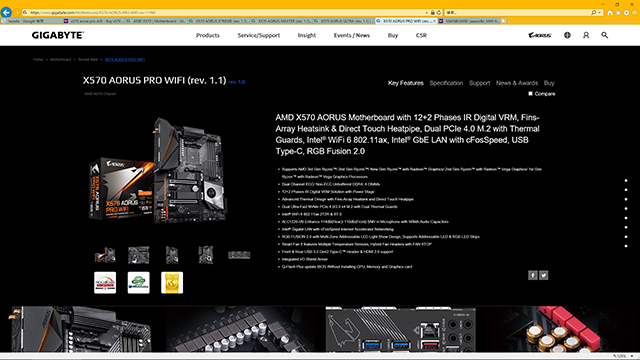Tick the Compare checkbox
The height and width of the screenshot is (360, 640).
pyautogui.click(x=531, y=93)
